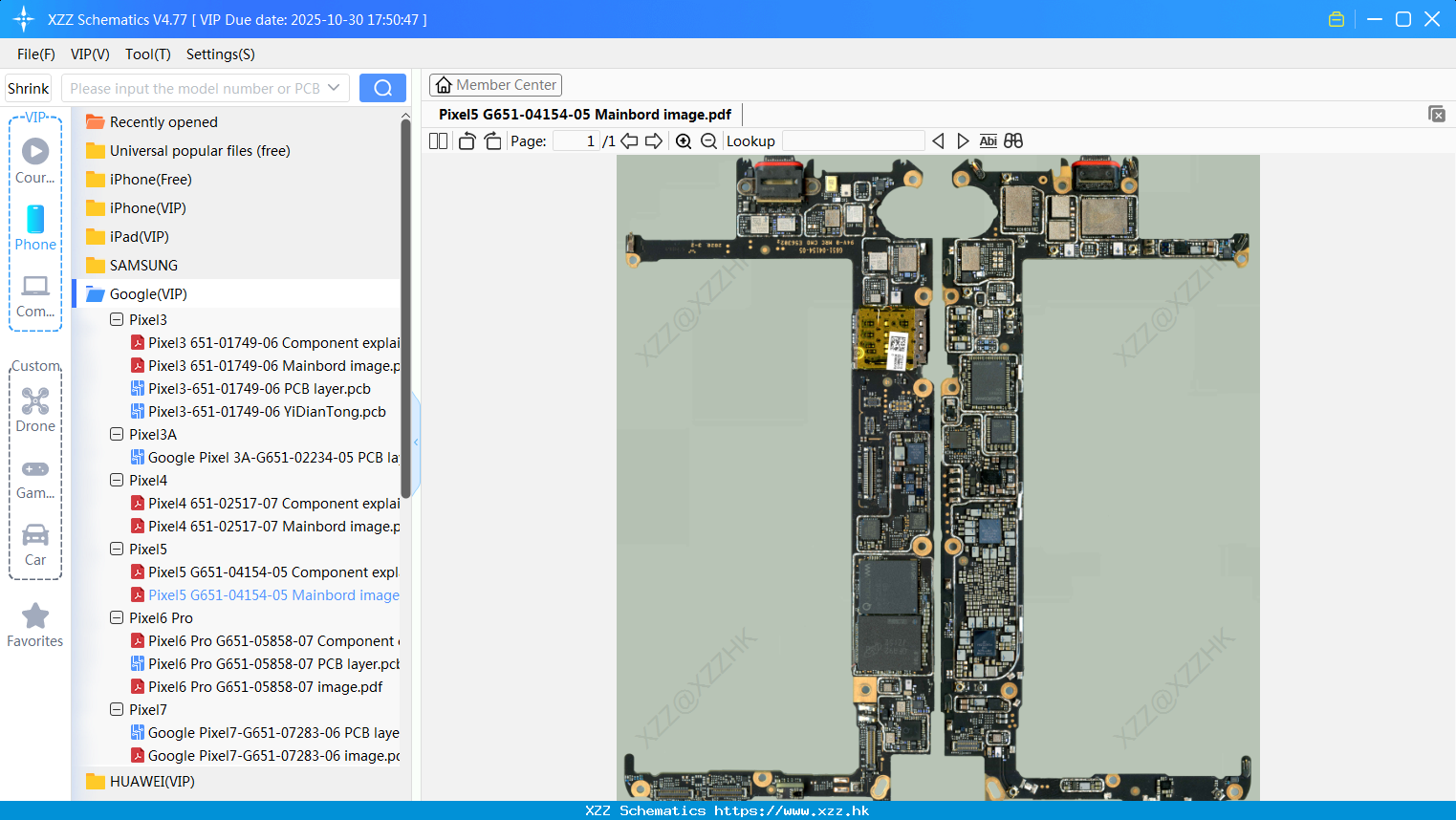This screenshot has height=820, width=1456.
Task: Click the binoculars search icon
Action: click(x=1013, y=140)
